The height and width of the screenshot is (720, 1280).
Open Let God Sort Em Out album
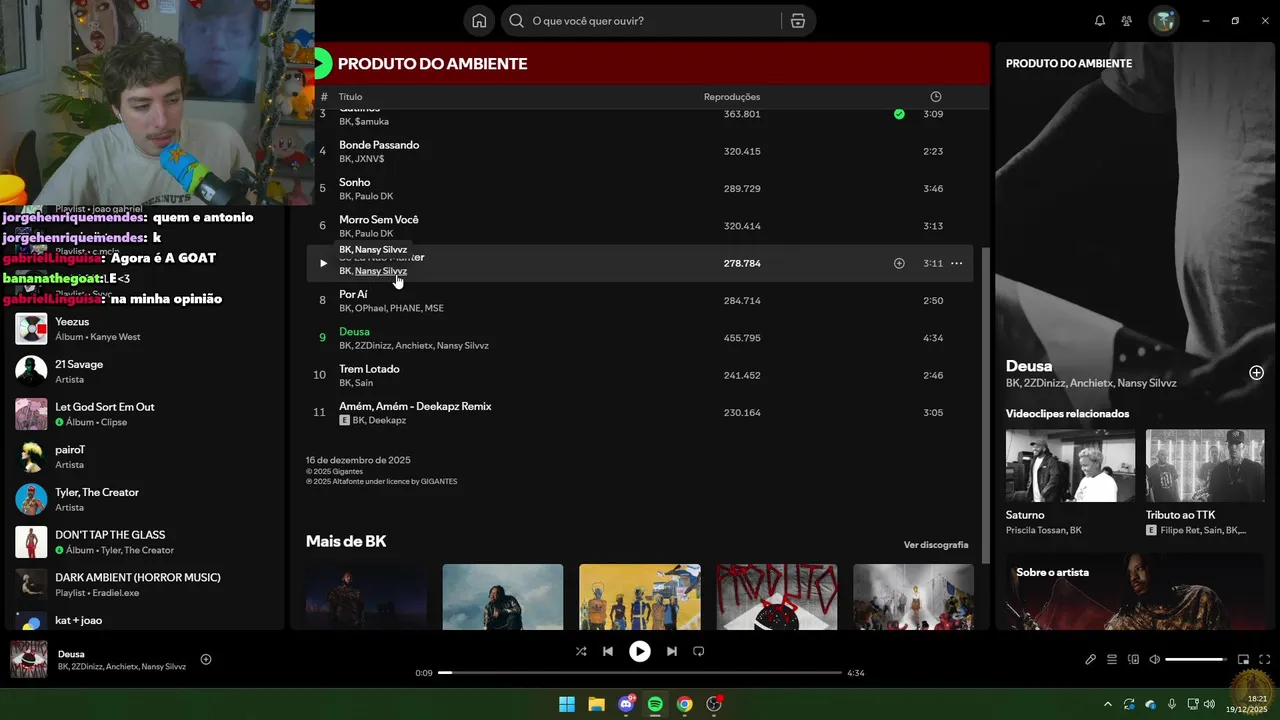[145, 414]
